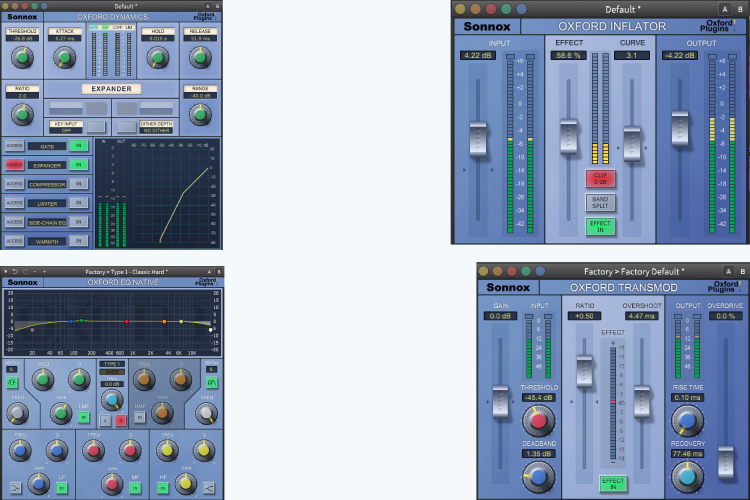
Task: Toggle Effect In button in Oxford Inflator
Action: pos(600,226)
